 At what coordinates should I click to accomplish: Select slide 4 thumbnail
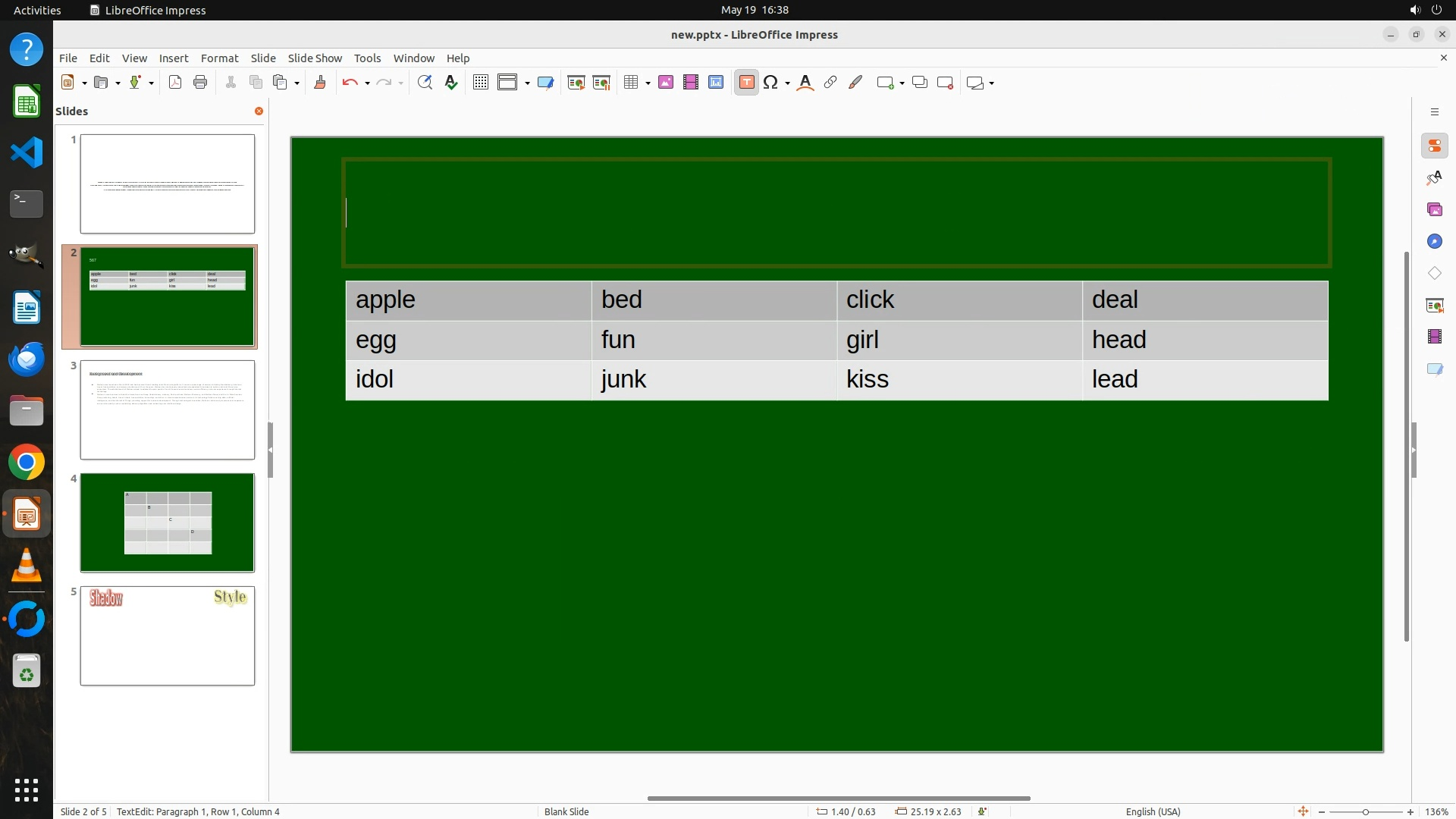coord(168,522)
